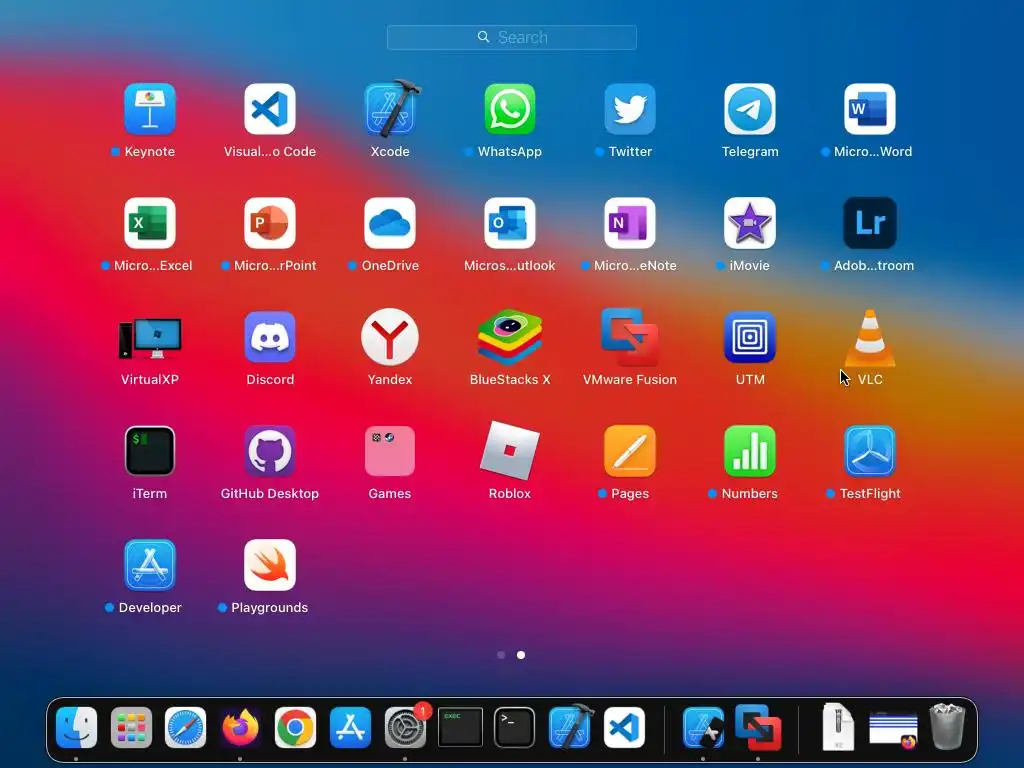Launch Firefox from the Dock

(x=240, y=727)
